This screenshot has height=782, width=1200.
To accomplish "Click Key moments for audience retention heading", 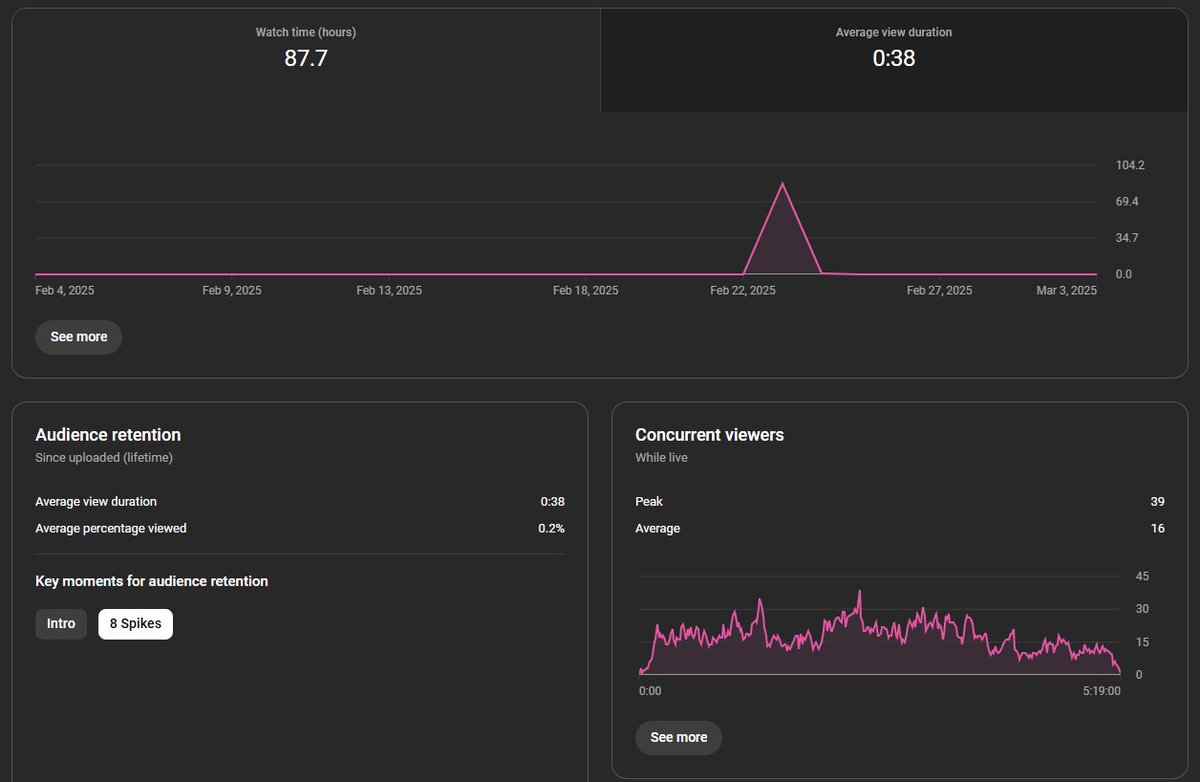I will 151,581.
